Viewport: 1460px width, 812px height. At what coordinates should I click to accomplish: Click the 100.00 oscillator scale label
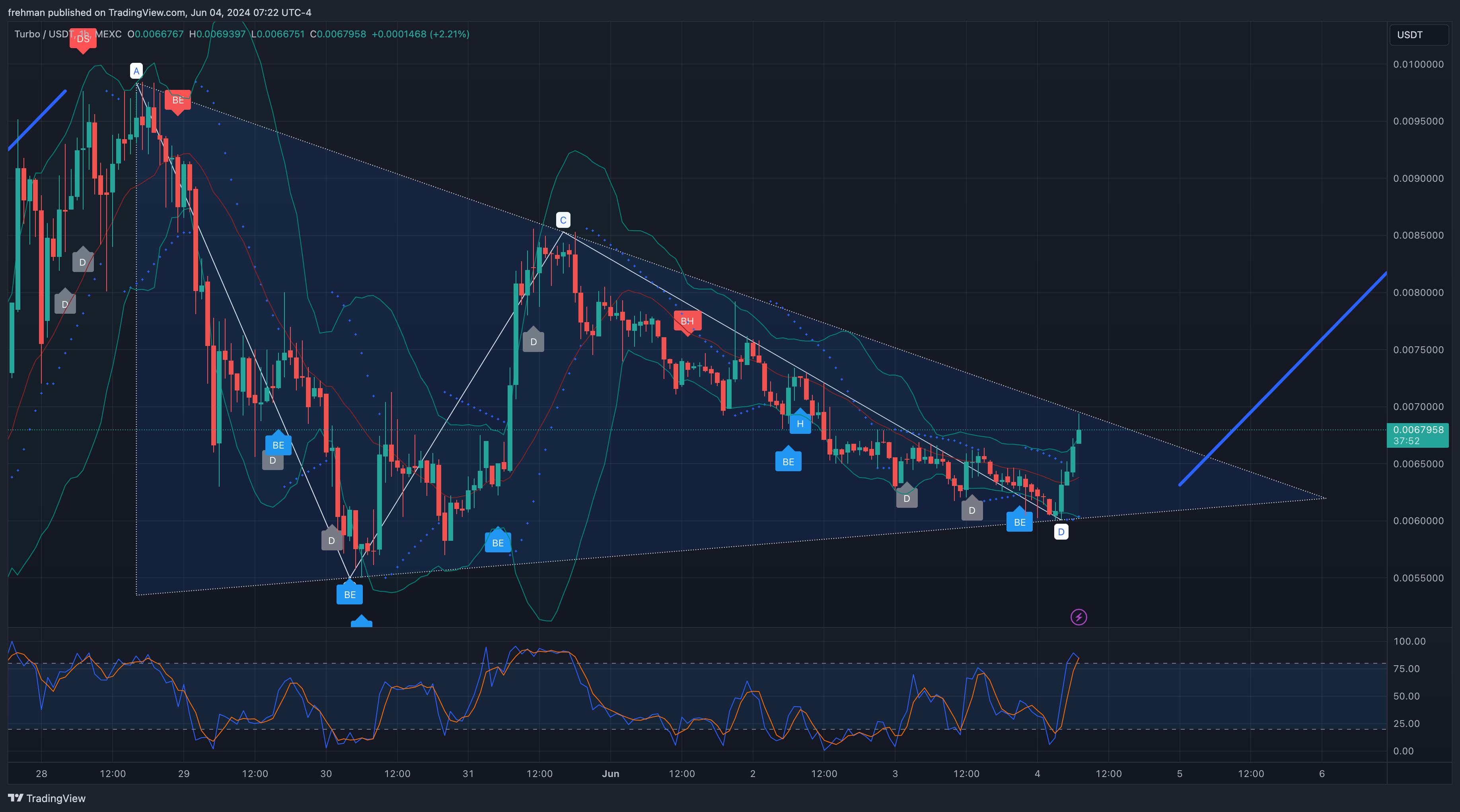click(1409, 641)
